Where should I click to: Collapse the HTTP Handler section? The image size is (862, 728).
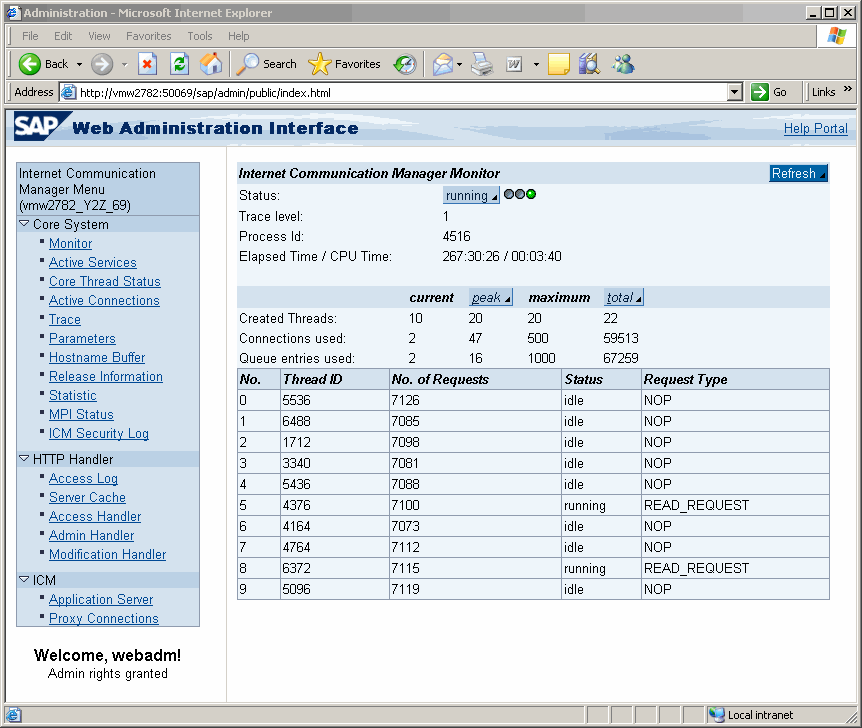pos(24,459)
